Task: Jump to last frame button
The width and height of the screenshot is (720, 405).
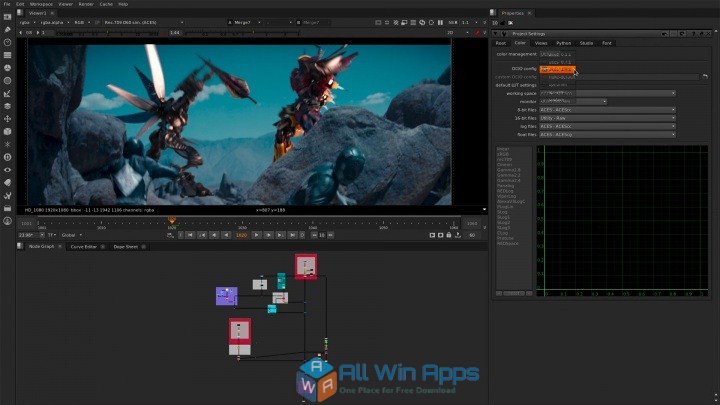Action: point(292,235)
